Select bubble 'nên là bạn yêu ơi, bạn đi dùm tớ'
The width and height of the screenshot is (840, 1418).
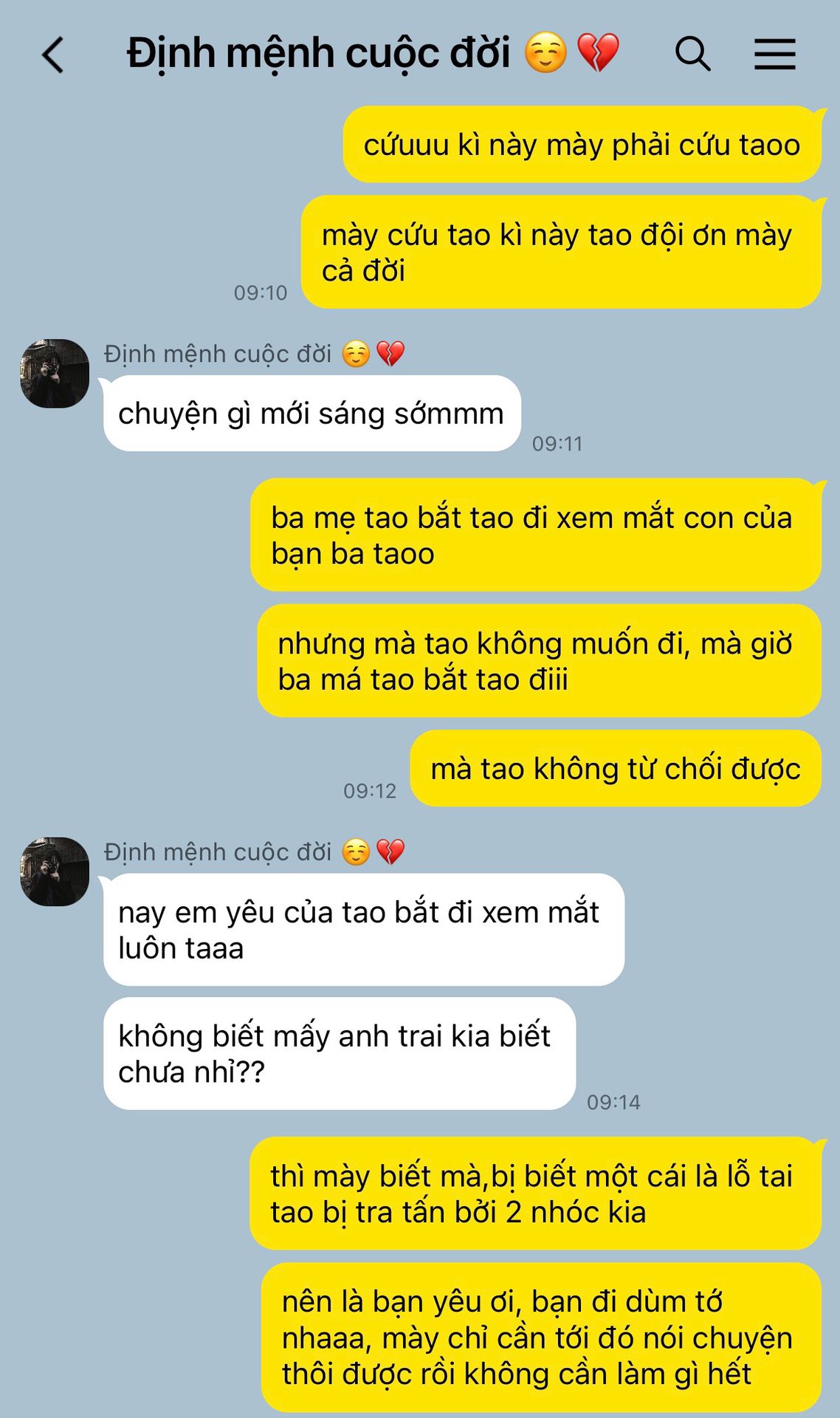(x=542, y=1337)
